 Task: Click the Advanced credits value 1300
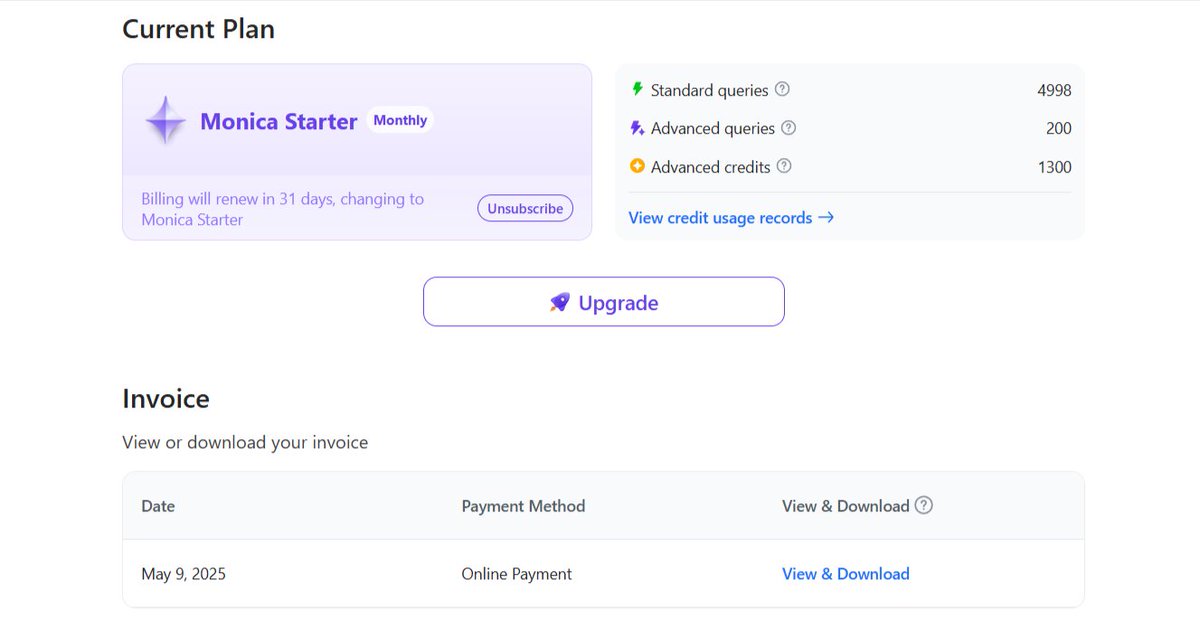tap(1054, 167)
